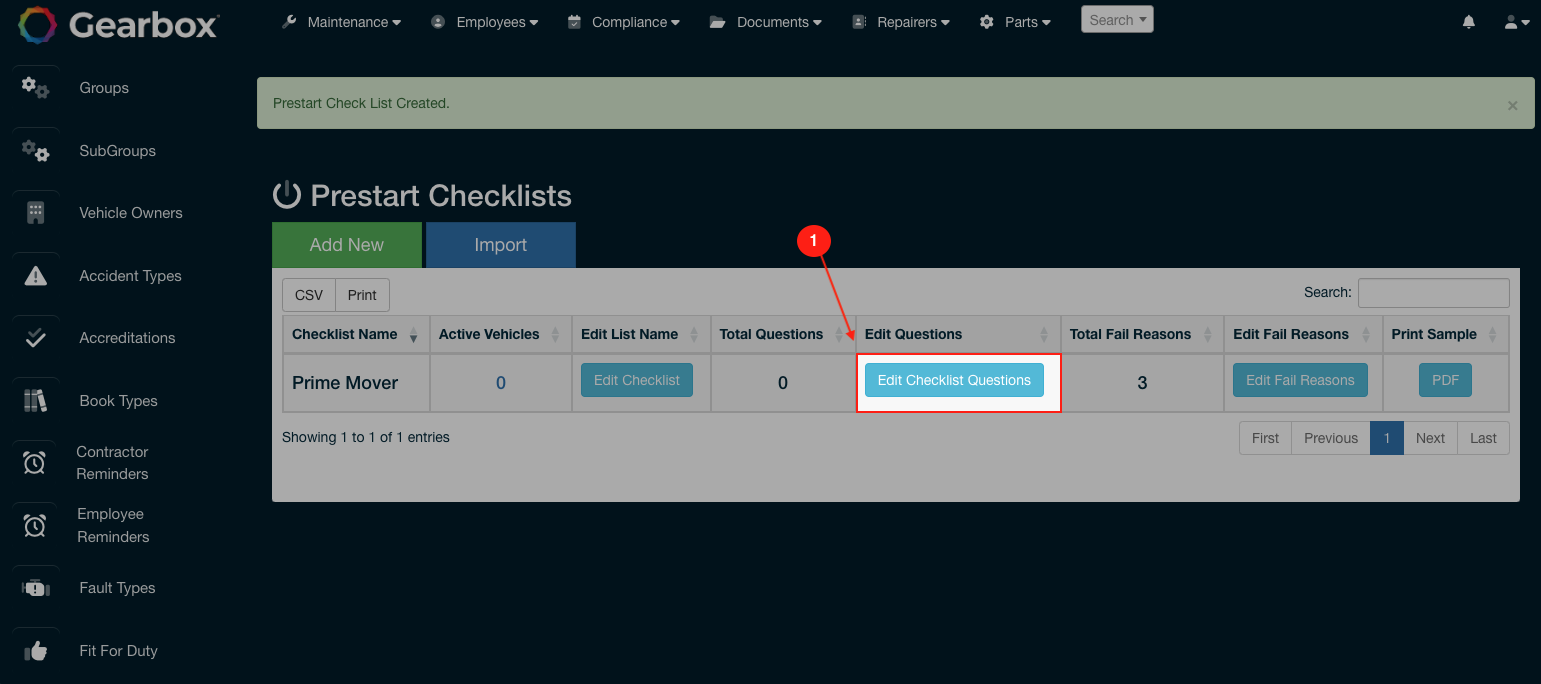The width and height of the screenshot is (1541, 684).
Task: Select the Vehicle Owners building icon
Action: coord(35,213)
